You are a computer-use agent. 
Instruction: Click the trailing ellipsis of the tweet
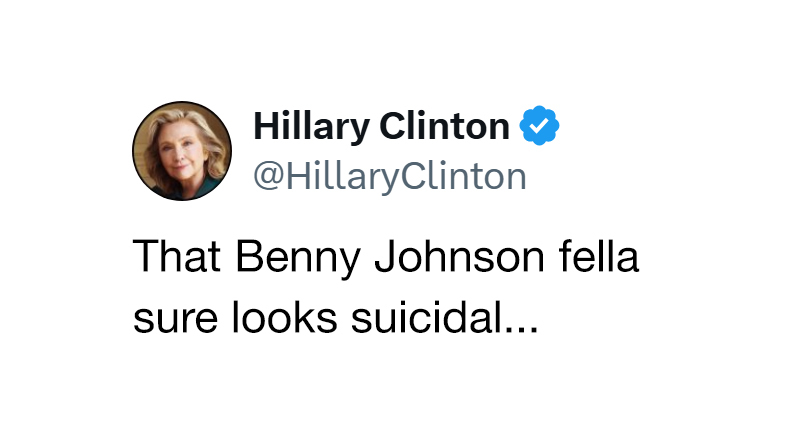pyautogui.click(x=523, y=328)
